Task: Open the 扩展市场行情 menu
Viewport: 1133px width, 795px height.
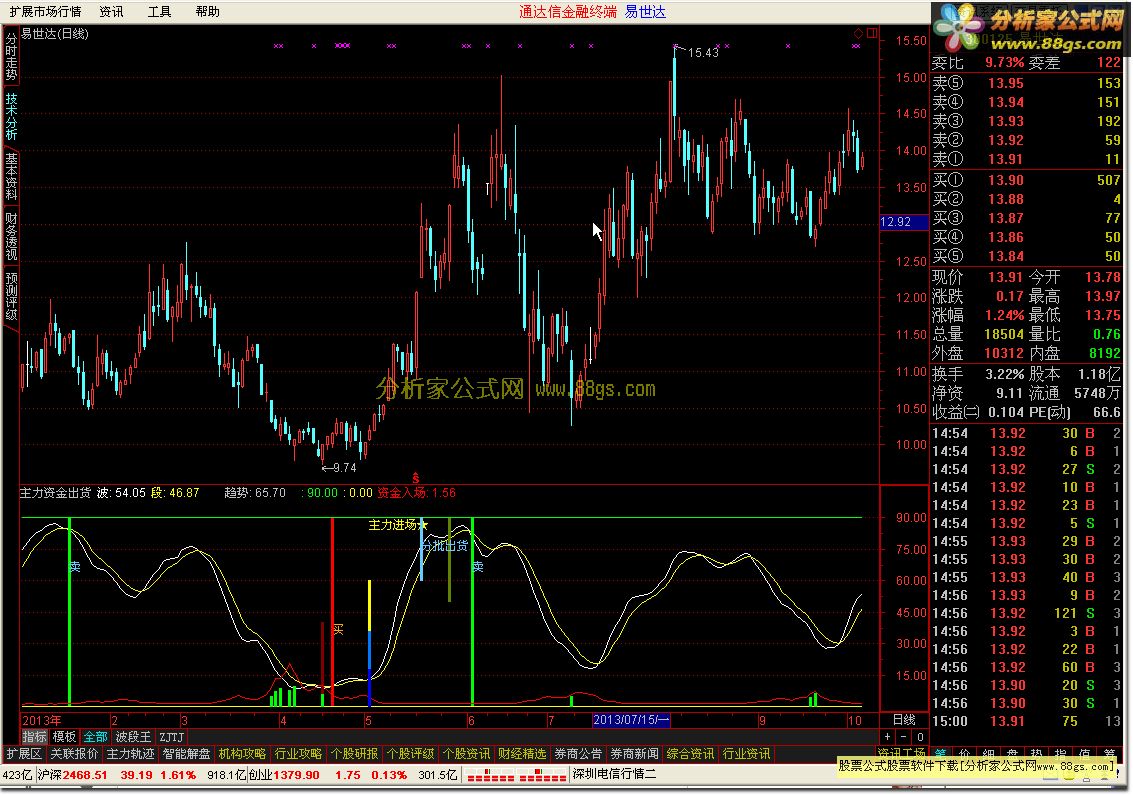Action: tap(46, 12)
